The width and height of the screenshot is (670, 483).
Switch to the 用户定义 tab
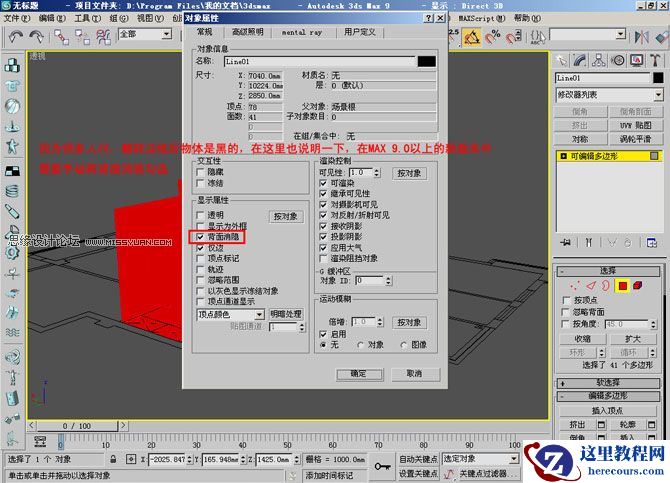359,32
